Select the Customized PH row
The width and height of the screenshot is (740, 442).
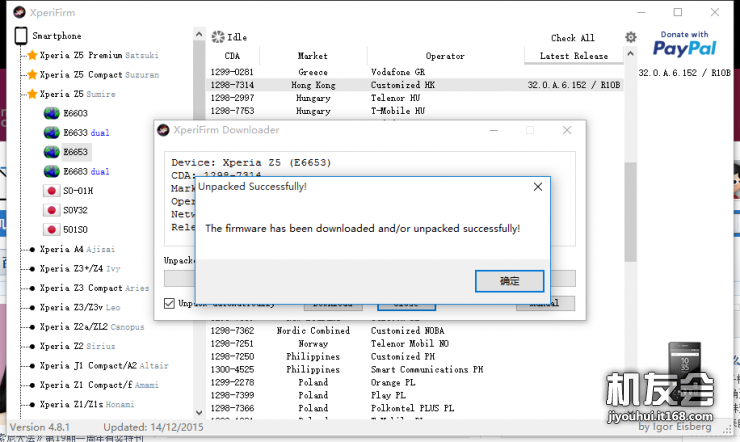click(x=415, y=357)
